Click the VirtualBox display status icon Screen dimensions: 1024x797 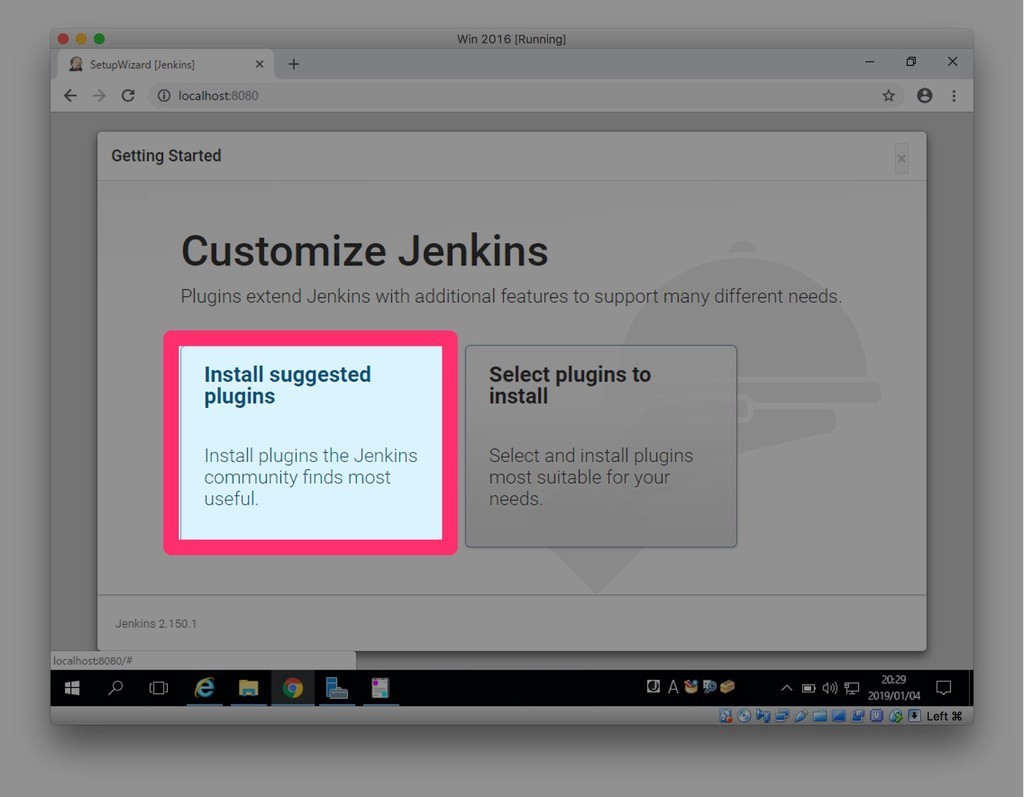(839, 716)
